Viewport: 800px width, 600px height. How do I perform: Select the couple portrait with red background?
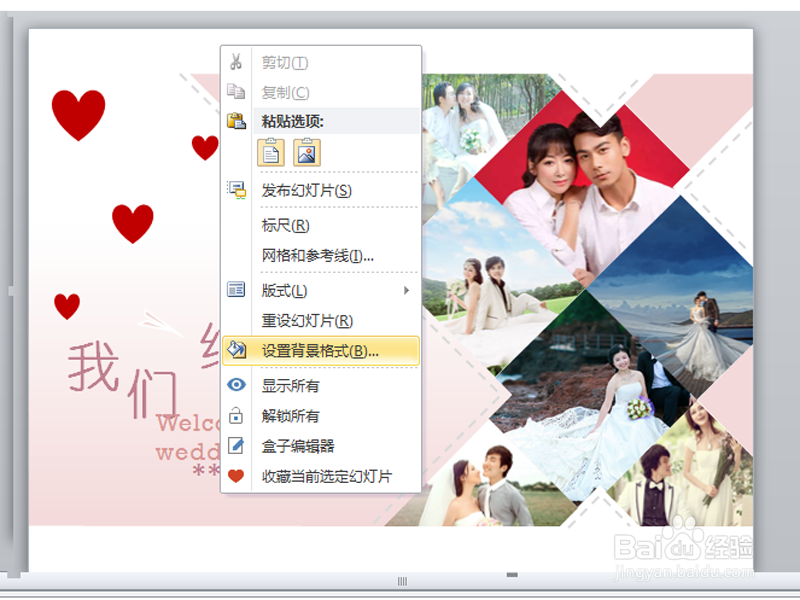click(582, 188)
